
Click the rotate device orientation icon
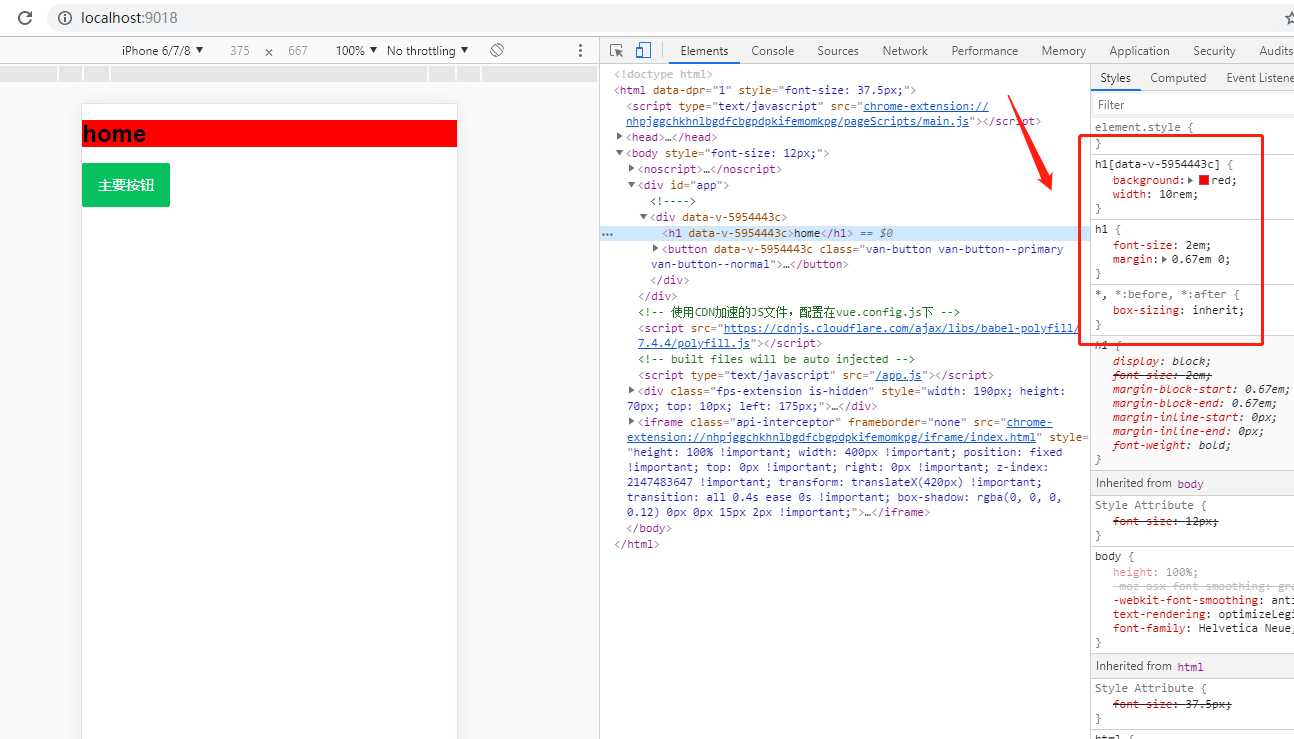[497, 50]
